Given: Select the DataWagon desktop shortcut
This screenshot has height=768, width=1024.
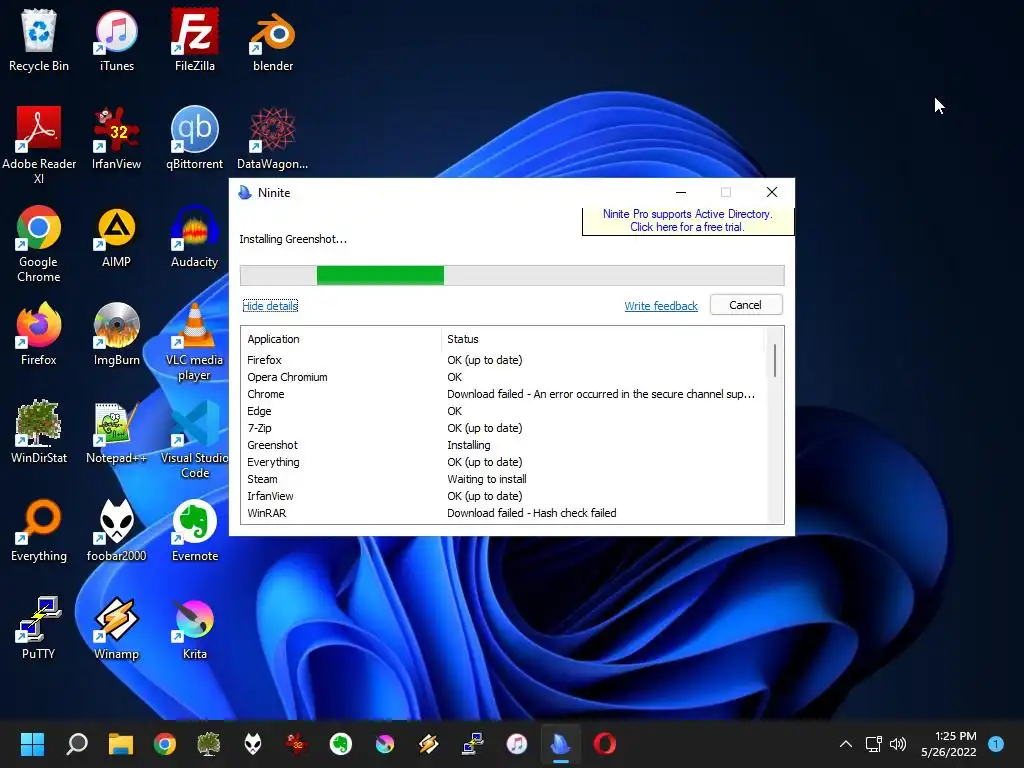Looking at the screenshot, I should (273, 138).
